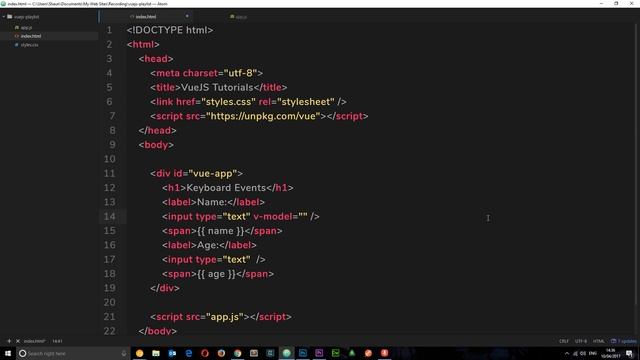
Task: Click the unpkg.com/vue script URL
Action: click(263, 116)
